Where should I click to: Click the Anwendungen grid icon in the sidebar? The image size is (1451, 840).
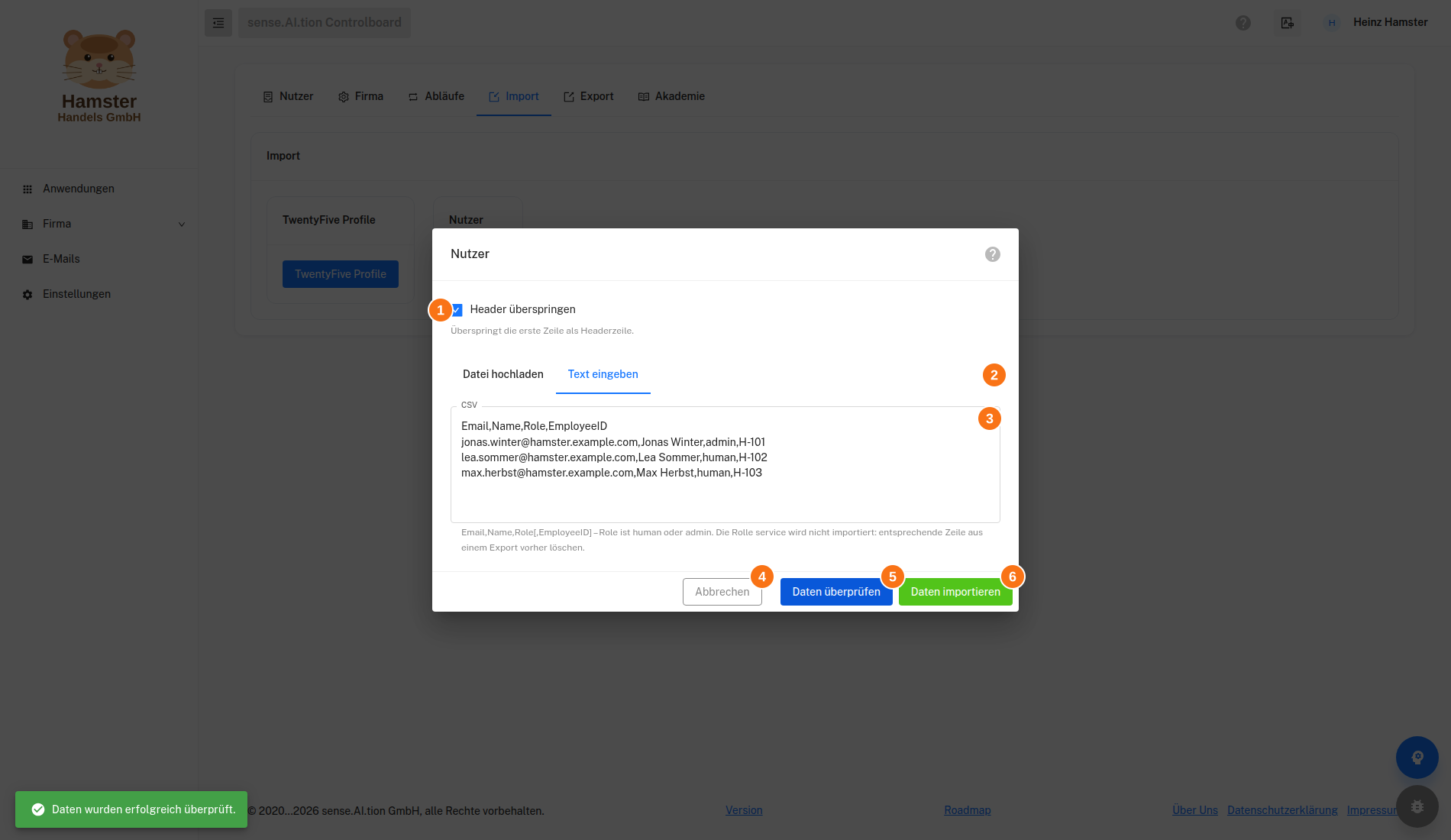click(x=27, y=189)
